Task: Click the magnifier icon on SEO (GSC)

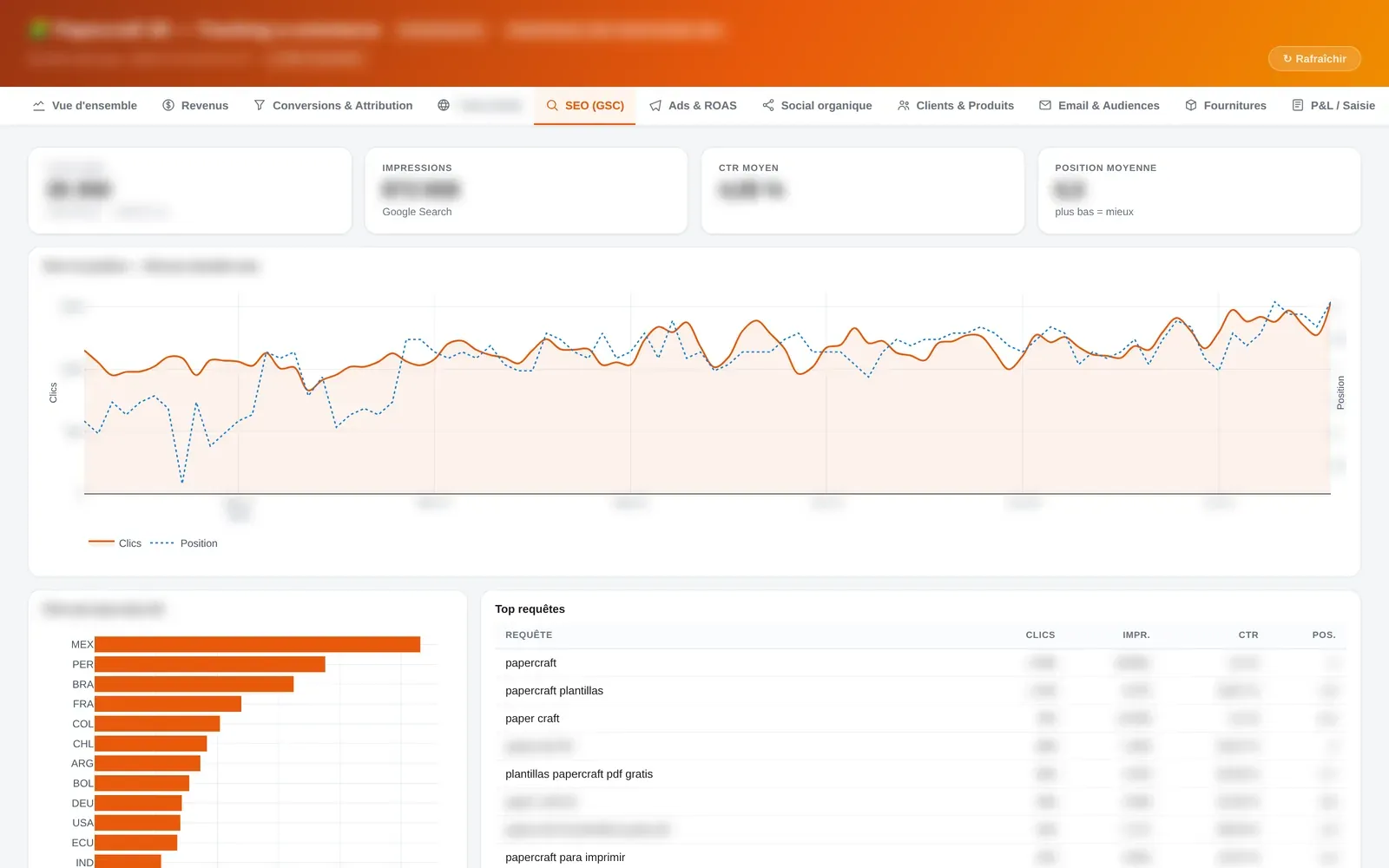Action: [552, 106]
